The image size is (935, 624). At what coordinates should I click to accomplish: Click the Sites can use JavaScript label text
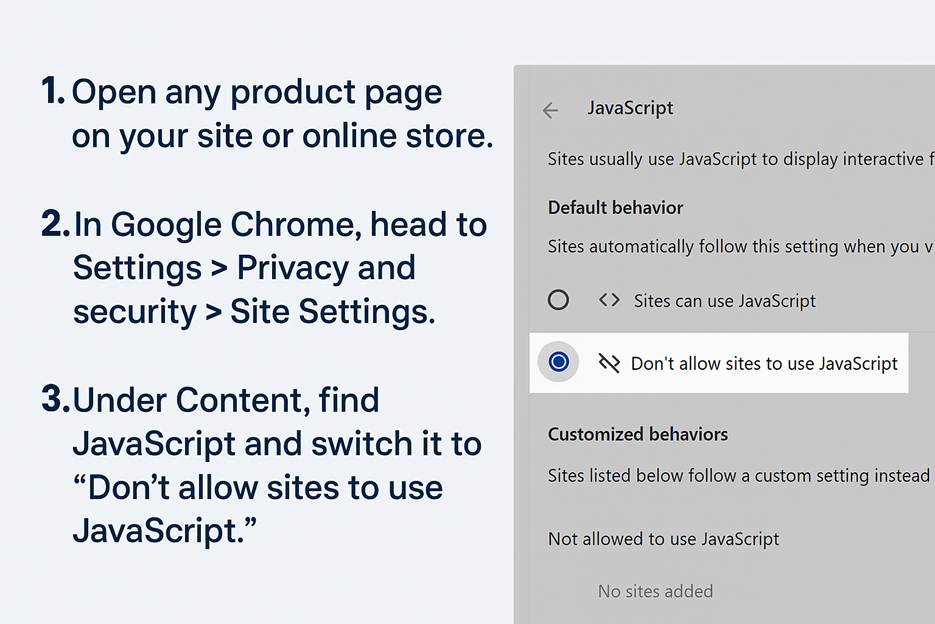(725, 300)
